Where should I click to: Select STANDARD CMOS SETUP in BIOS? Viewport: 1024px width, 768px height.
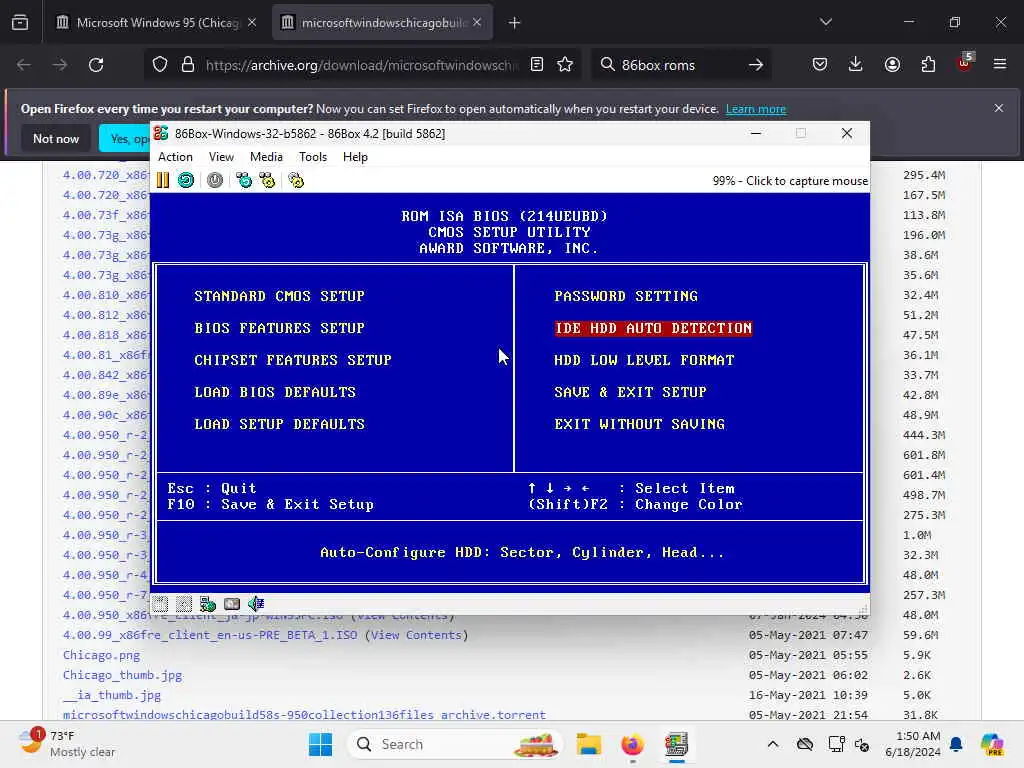tap(280, 296)
